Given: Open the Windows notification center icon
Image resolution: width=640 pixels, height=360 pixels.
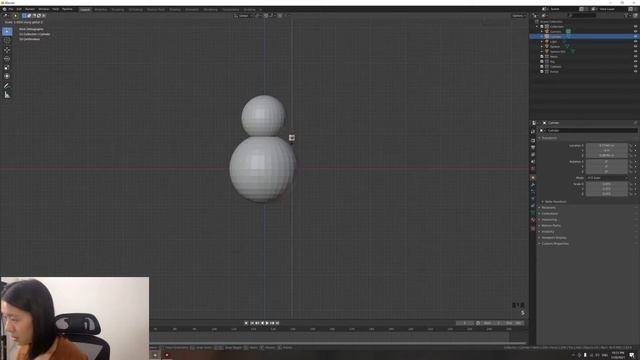Looking at the screenshot, I should [632, 355].
